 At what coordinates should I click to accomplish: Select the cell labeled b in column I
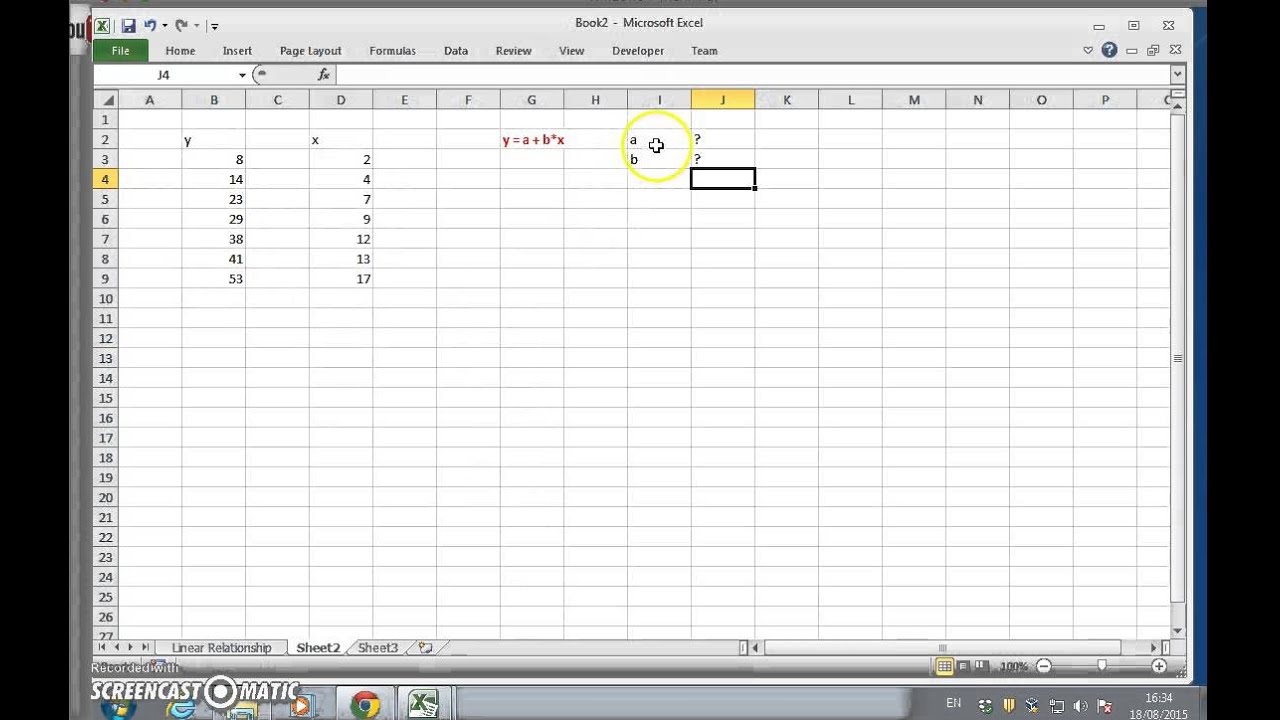pos(659,159)
